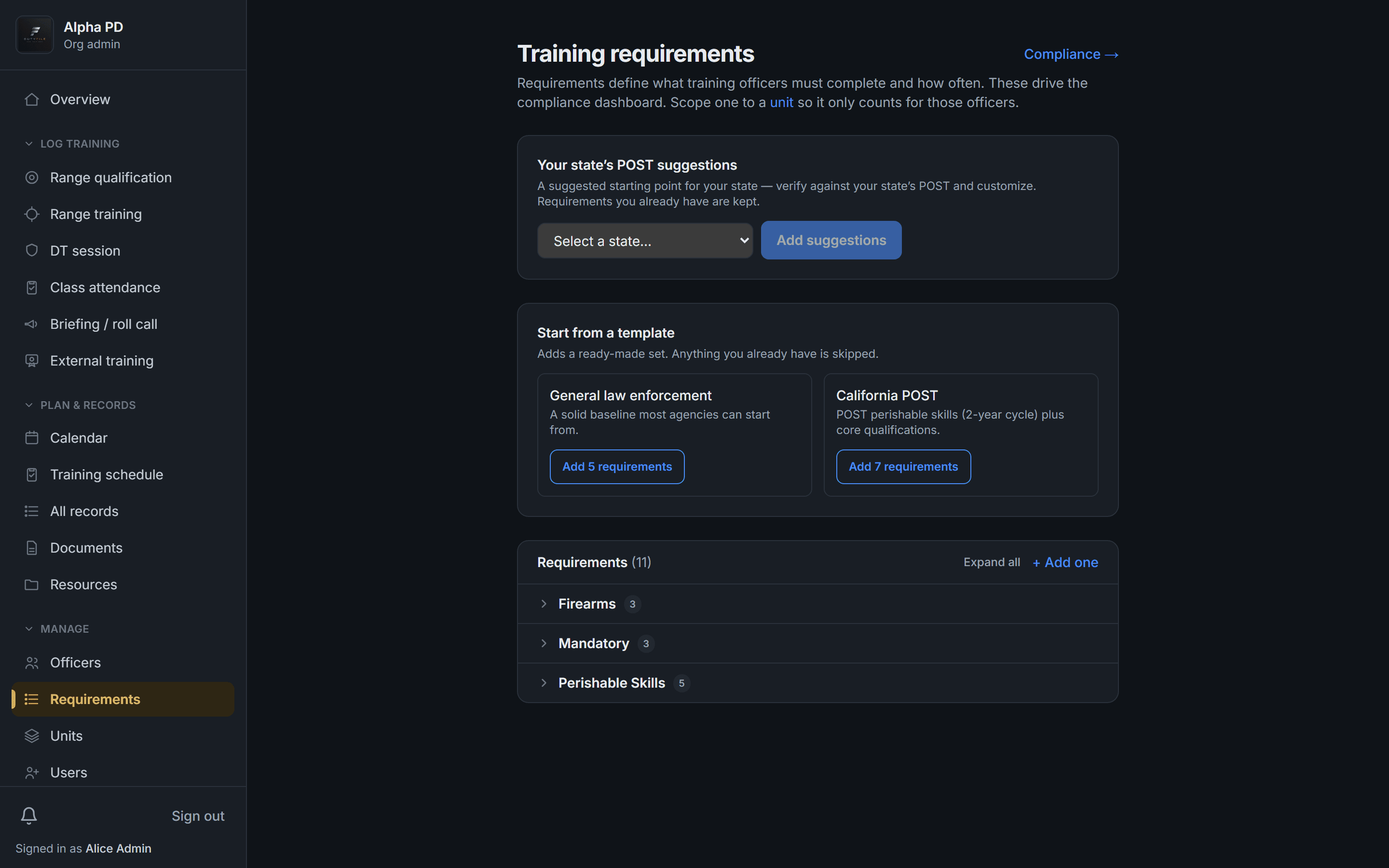Viewport: 1389px width, 868px height.
Task: Click the General law enforcement card title
Action: pos(630,395)
